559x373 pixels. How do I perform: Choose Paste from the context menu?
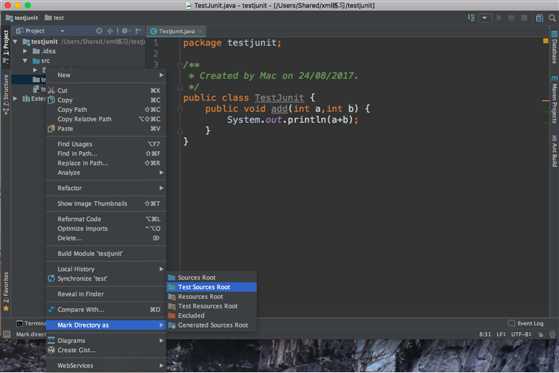pos(107,129)
